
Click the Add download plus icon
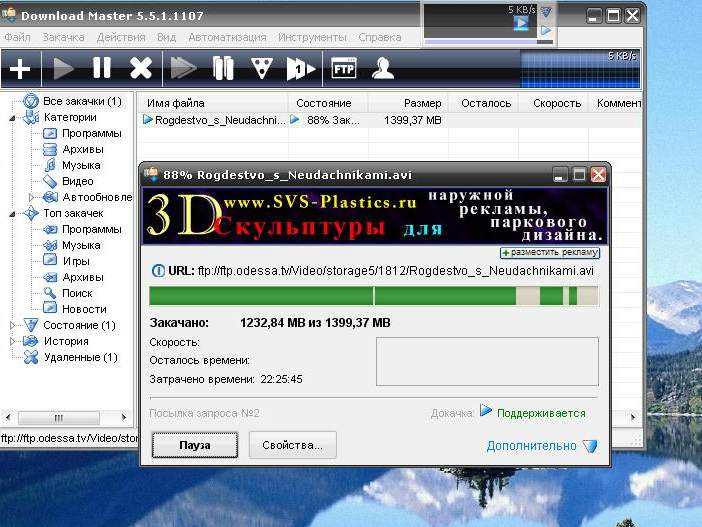tap(20, 69)
